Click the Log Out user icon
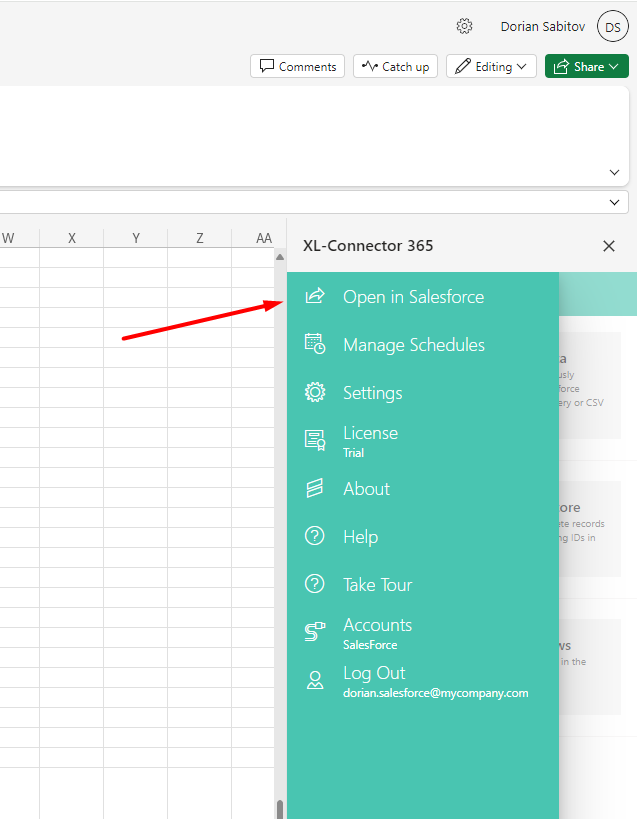 [x=315, y=680]
